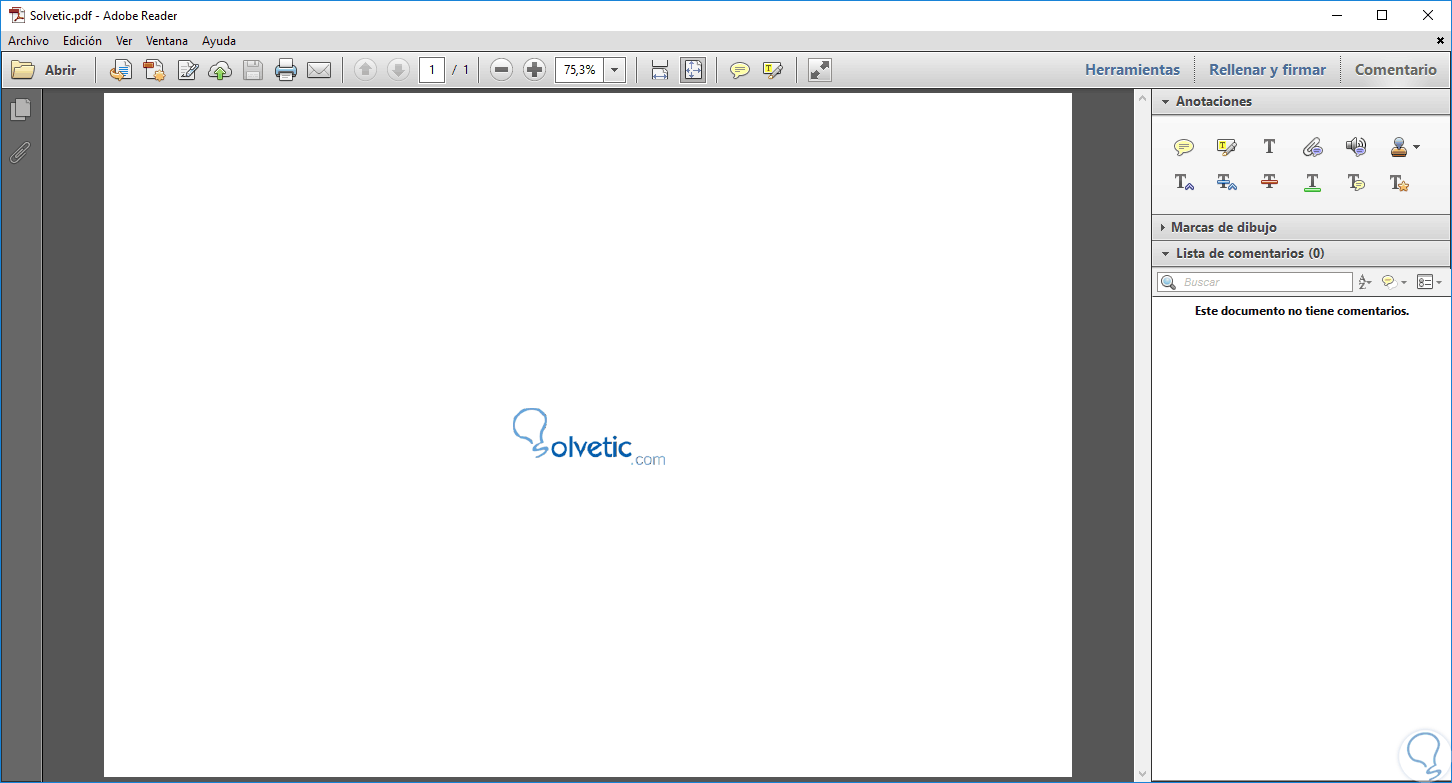Open the Archivo menu
Screen dimensions: 1452x783
(29, 41)
